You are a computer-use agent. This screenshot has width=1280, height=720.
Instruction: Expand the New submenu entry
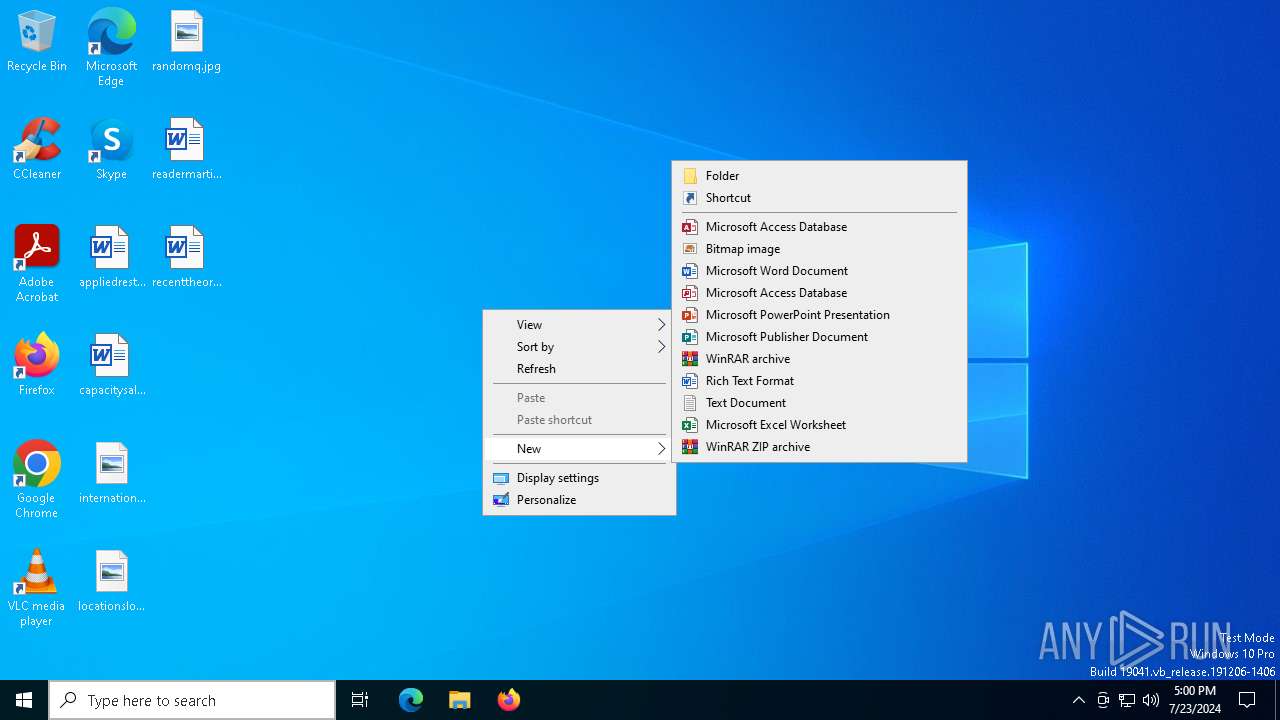coord(579,449)
